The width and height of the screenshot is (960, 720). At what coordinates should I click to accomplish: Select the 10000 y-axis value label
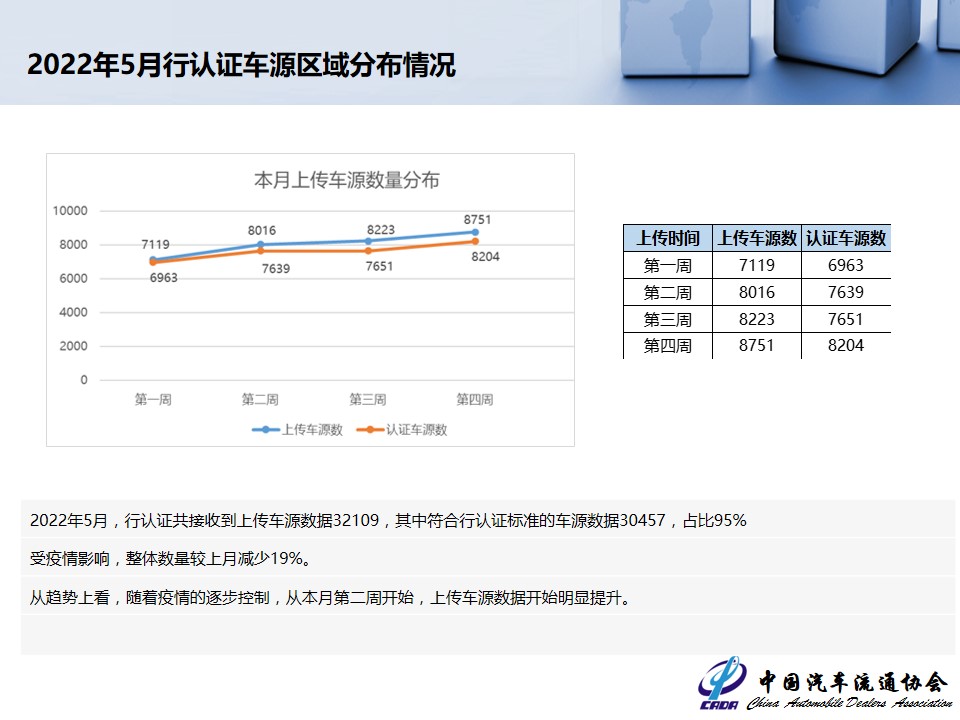70,211
